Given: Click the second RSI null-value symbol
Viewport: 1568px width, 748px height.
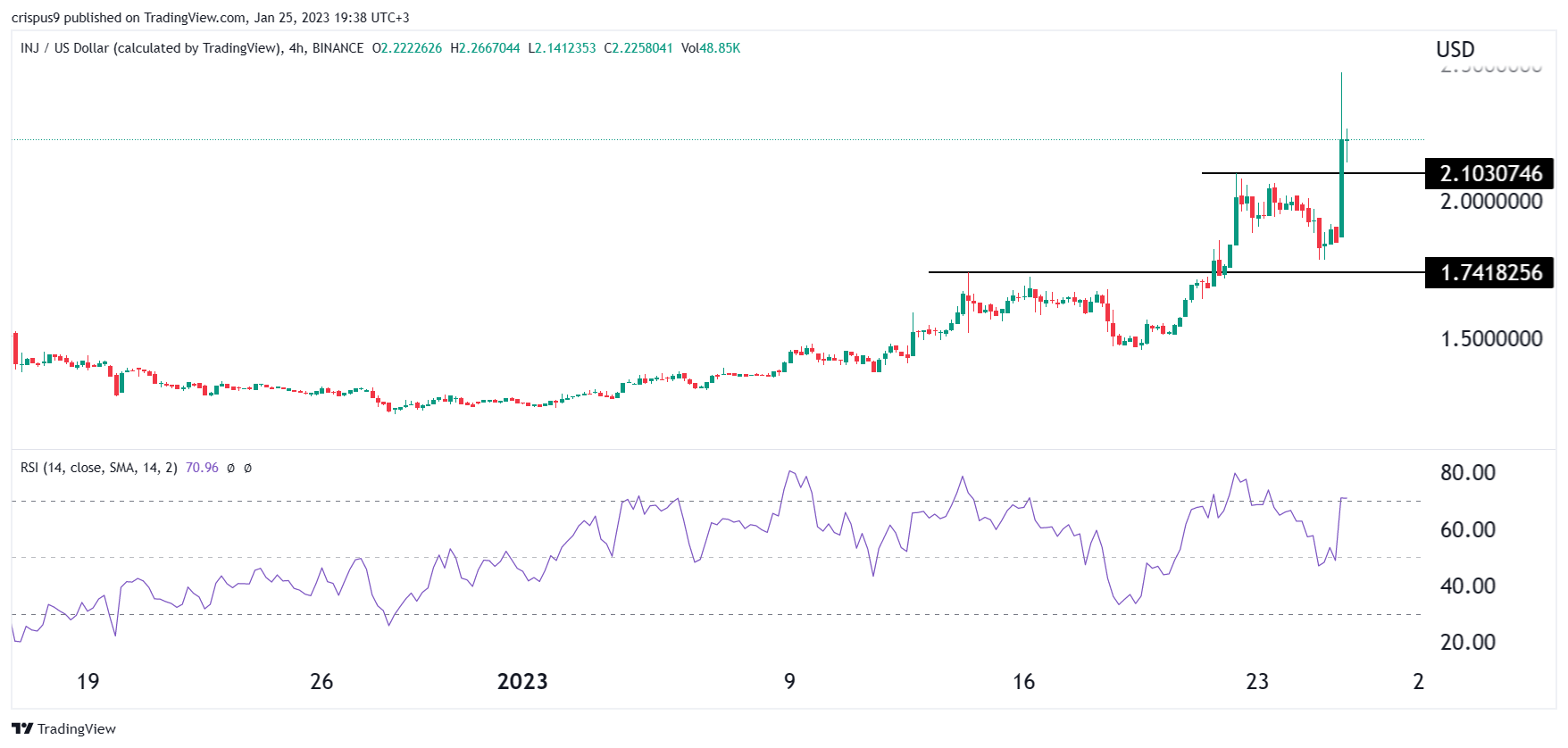Looking at the screenshot, I should 248,468.
